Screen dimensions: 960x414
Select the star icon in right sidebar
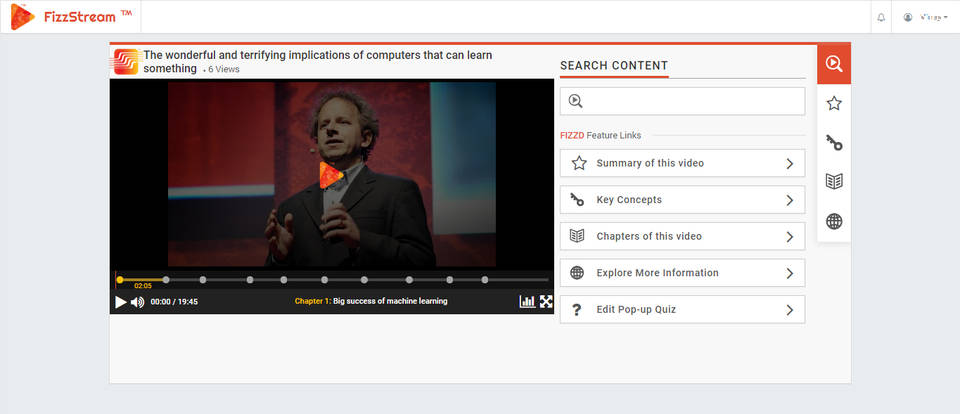[834, 103]
